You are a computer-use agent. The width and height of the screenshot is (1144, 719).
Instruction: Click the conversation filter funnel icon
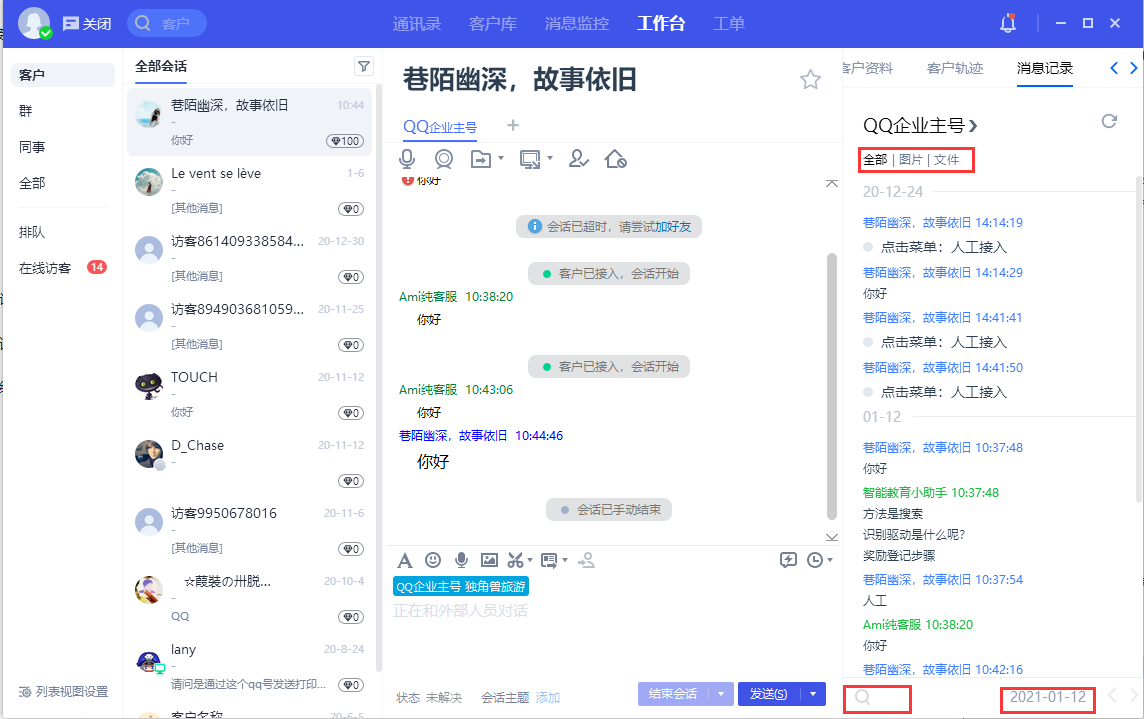(x=363, y=66)
